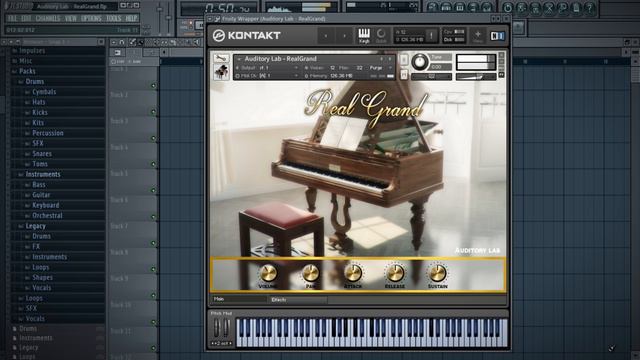Click the RealGrand piano thumbnail icon
This screenshot has height=360, width=640.
point(221,72)
